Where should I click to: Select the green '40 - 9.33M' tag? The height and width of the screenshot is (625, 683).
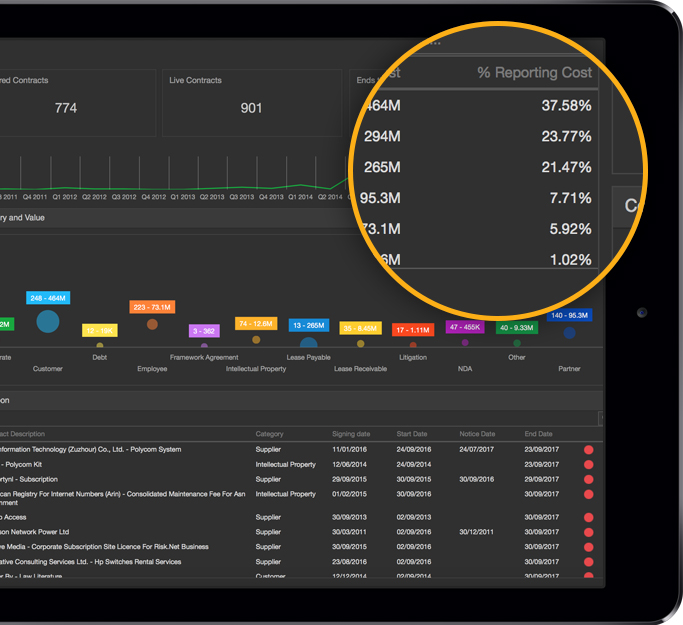coord(517,328)
